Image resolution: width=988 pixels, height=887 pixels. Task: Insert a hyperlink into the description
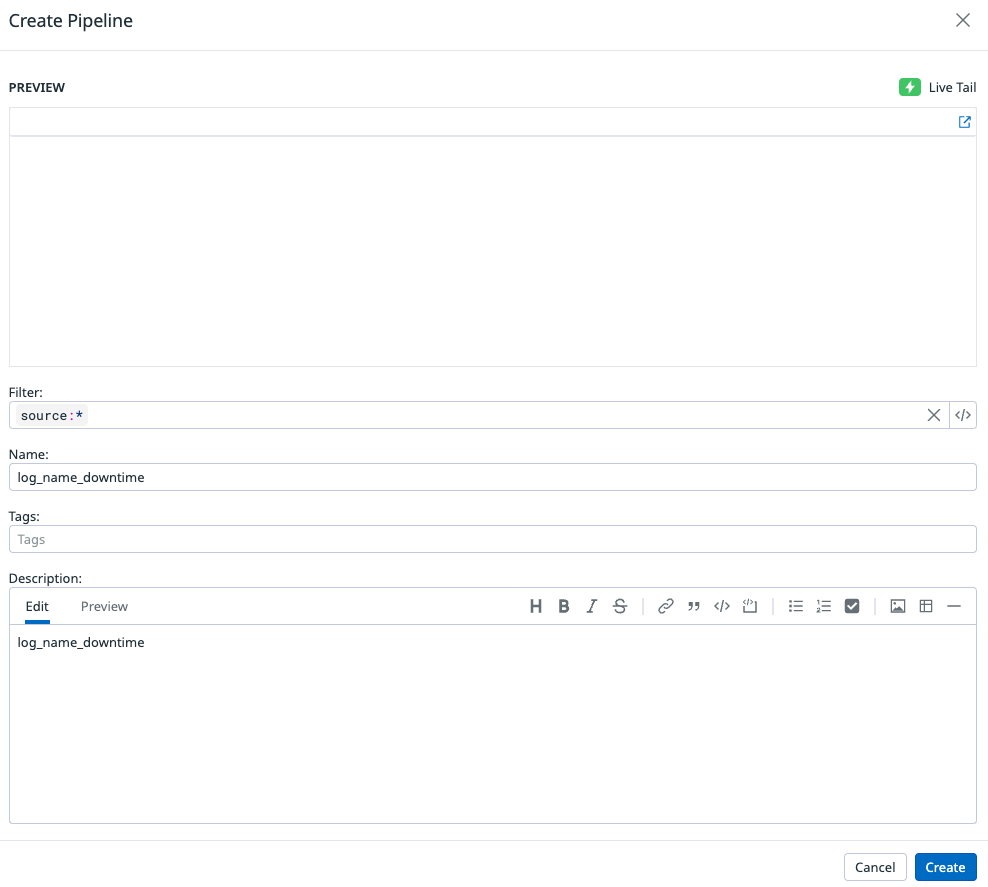click(666, 606)
